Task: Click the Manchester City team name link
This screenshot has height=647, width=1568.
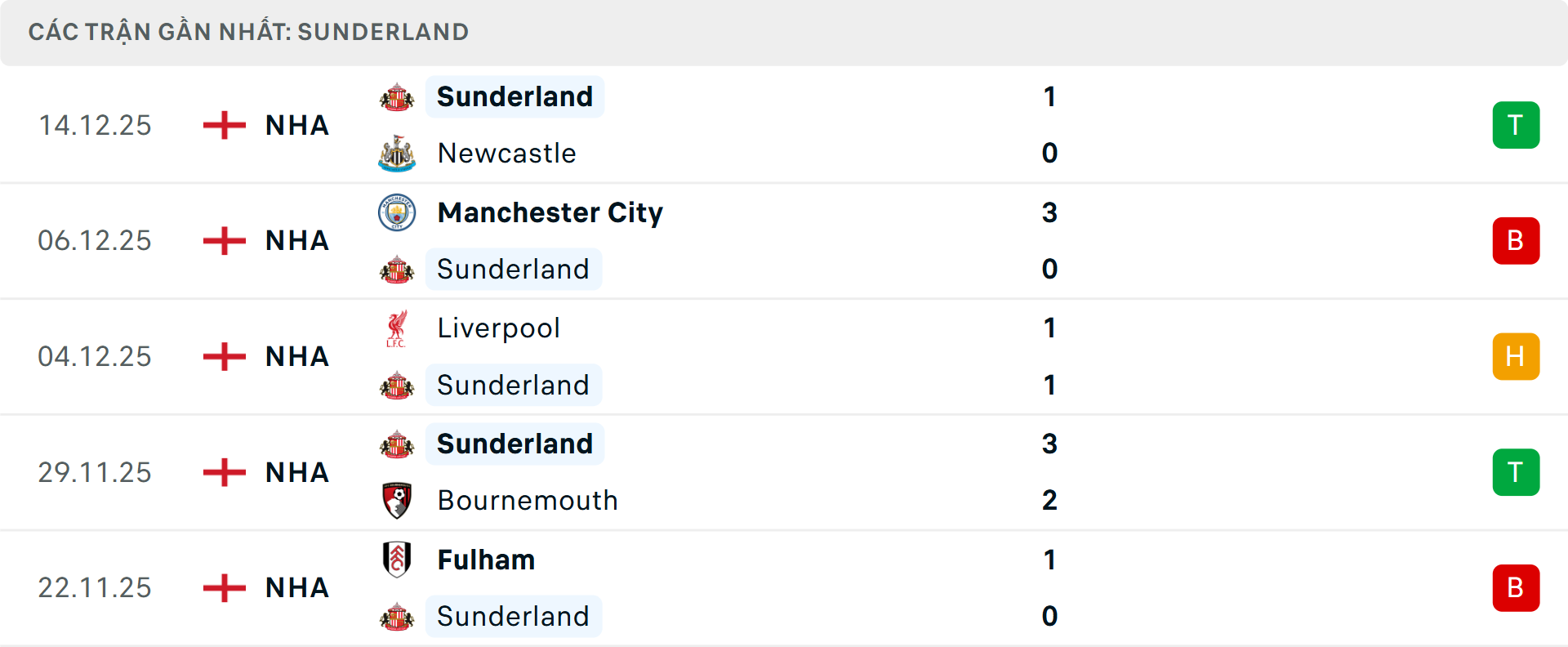Action: click(x=550, y=212)
